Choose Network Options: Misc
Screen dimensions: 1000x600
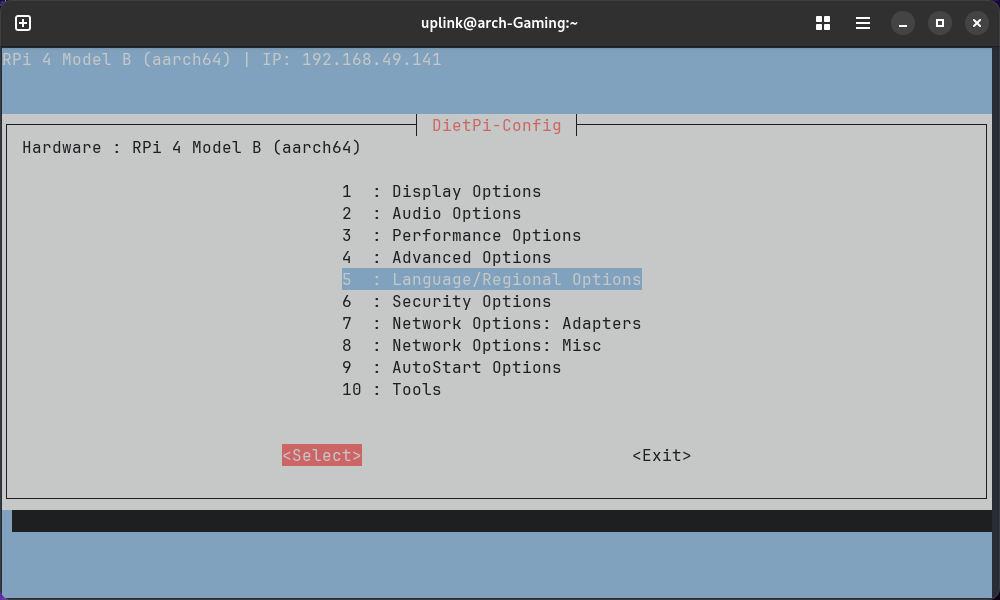[x=495, y=346]
